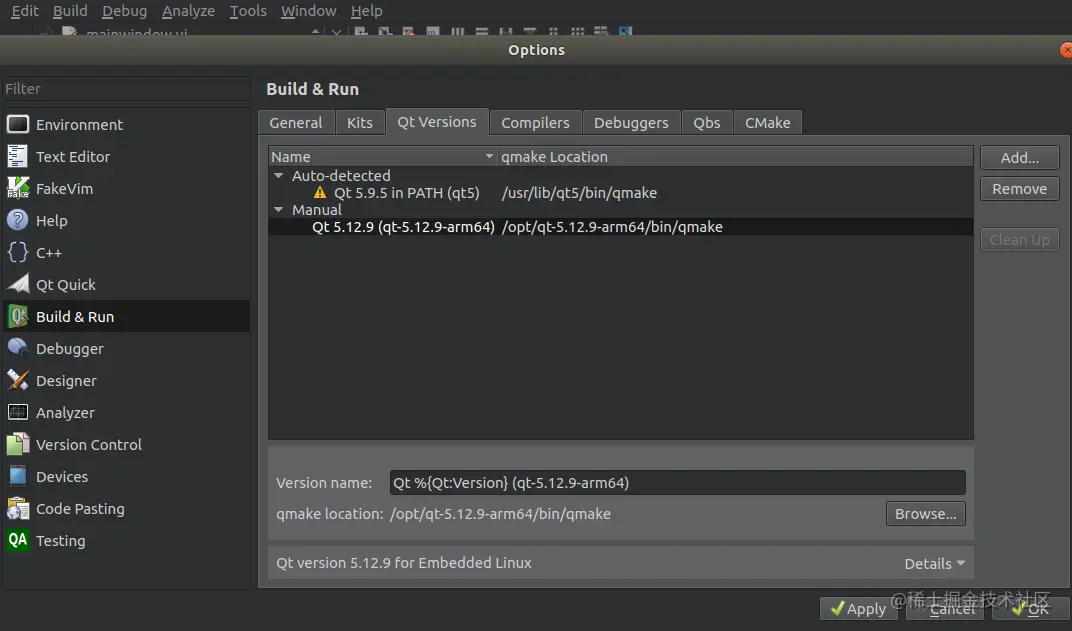Focus the Filter search field
1072x631 pixels.
tap(126, 89)
